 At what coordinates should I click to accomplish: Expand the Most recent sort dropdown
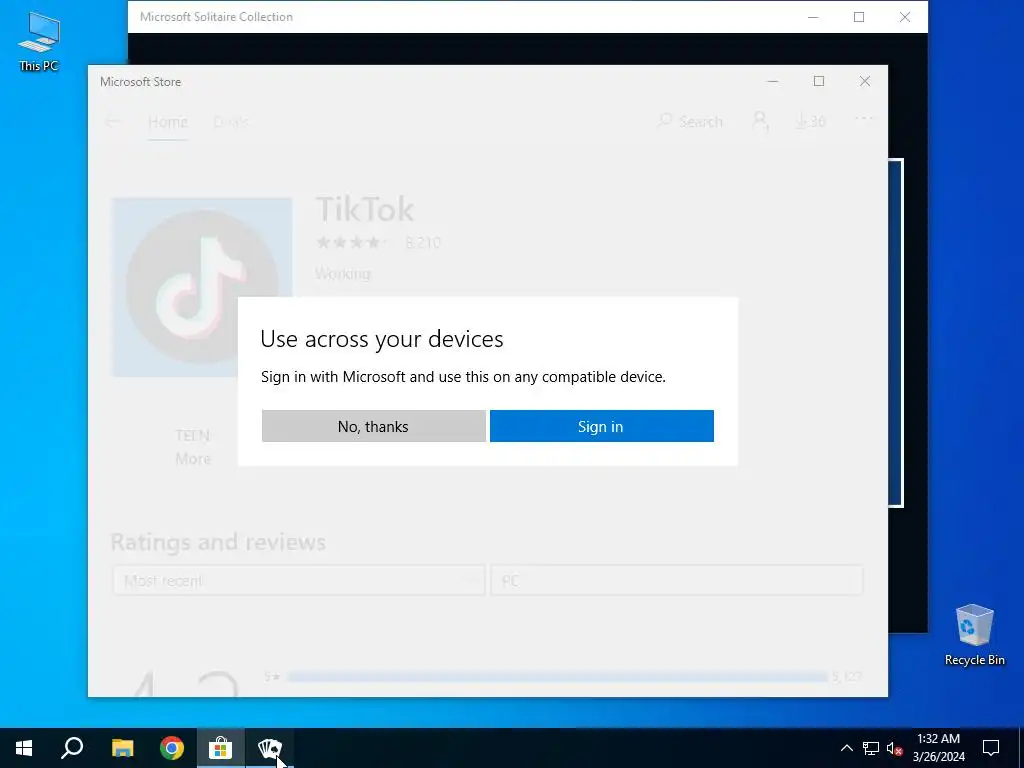[x=298, y=581]
